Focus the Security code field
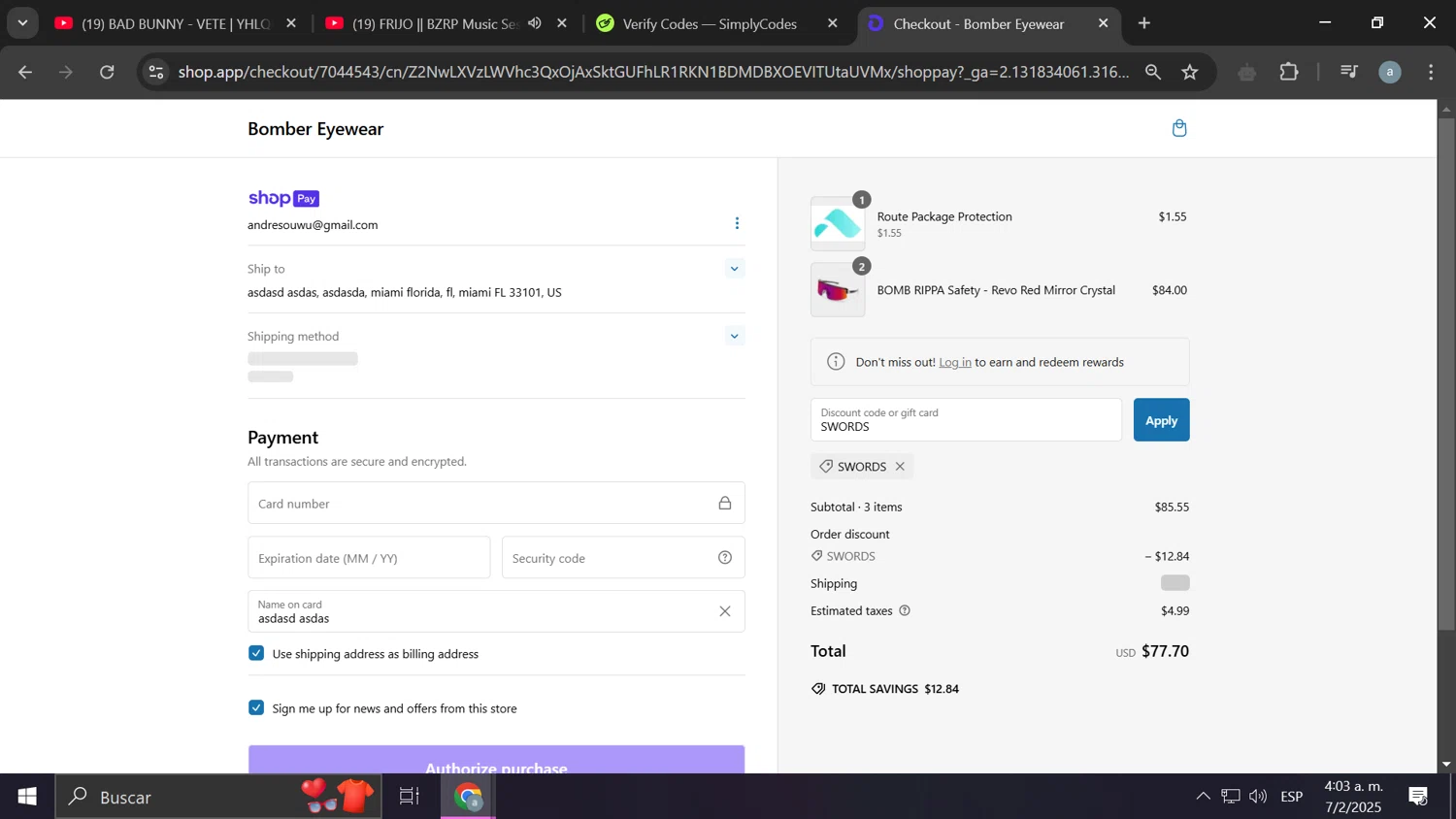 (x=623, y=558)
